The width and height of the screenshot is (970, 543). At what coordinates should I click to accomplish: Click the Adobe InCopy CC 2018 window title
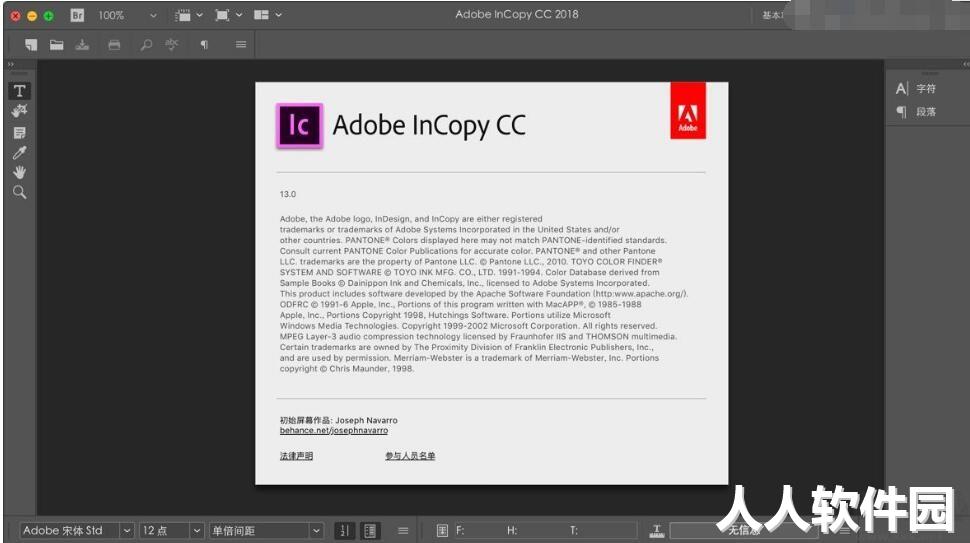pyautogui.click(x=517, y=14)
